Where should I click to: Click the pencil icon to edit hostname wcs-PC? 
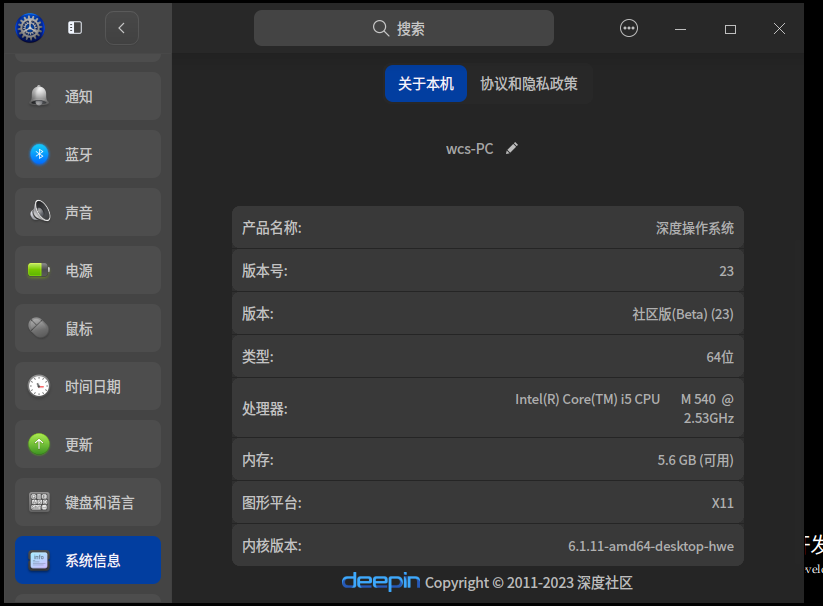point(512,148)
